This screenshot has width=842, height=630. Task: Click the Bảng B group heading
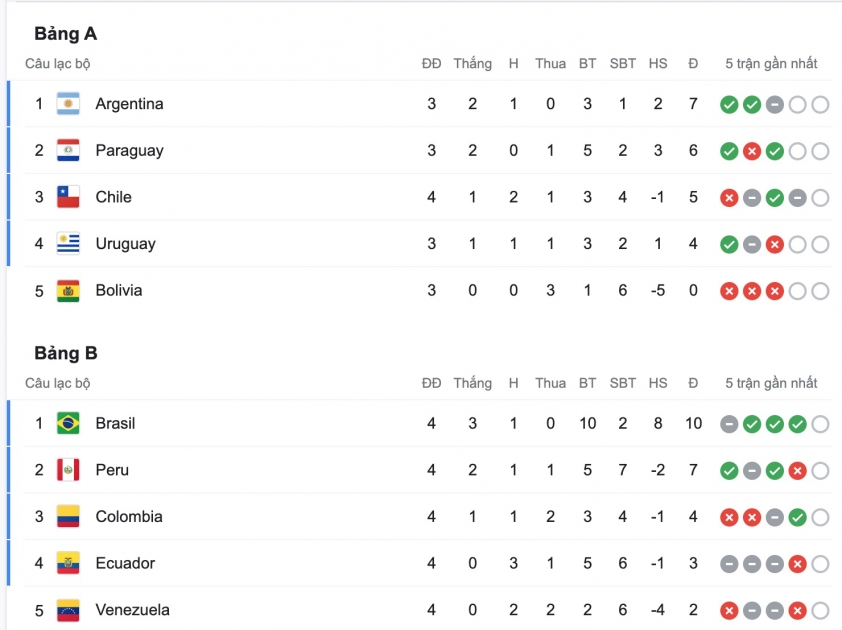tap(65, 353)
